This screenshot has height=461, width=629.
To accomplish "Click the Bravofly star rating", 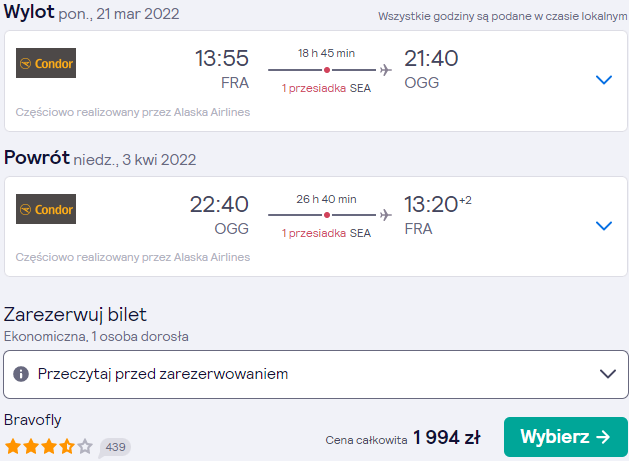I will 49,447.
